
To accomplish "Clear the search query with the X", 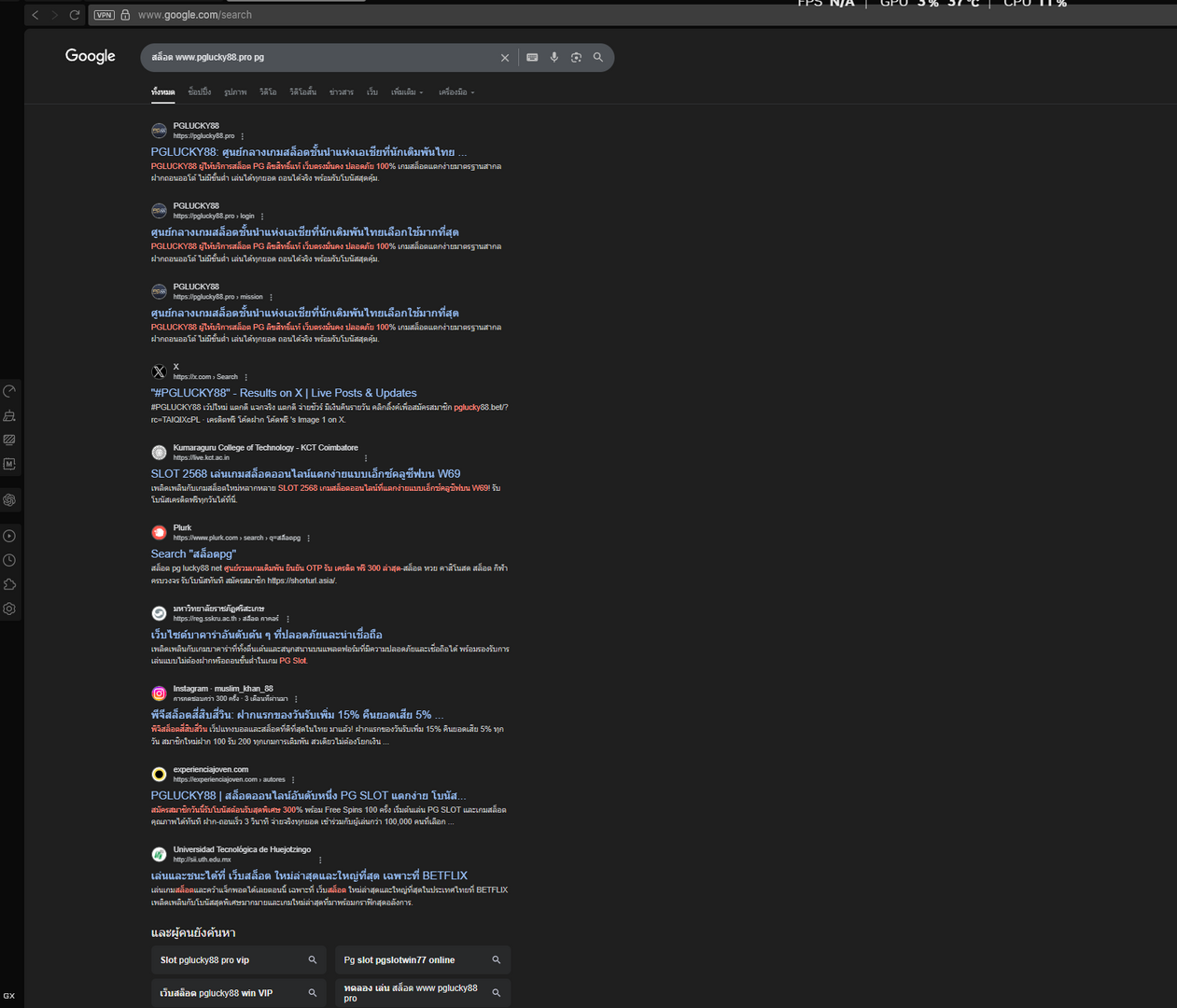I will [x=505, y=58].
